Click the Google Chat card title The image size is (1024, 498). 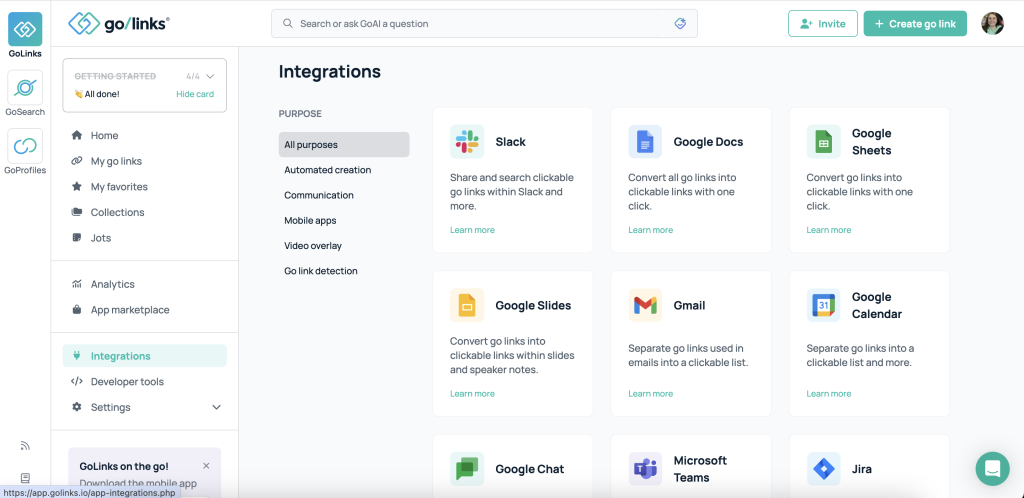[530, 469]
